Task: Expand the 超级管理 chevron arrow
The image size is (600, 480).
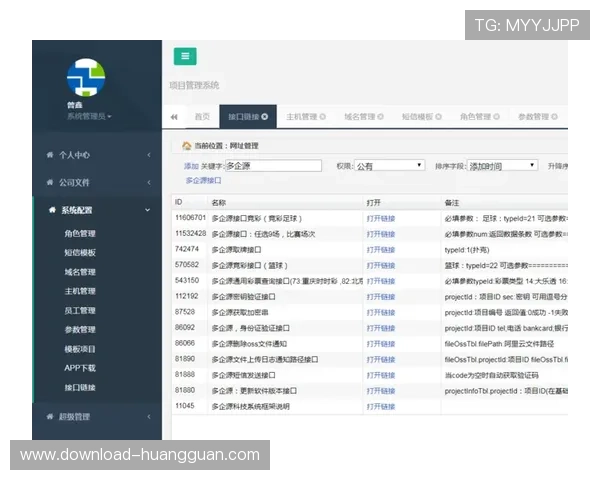Action: [149, 416]
